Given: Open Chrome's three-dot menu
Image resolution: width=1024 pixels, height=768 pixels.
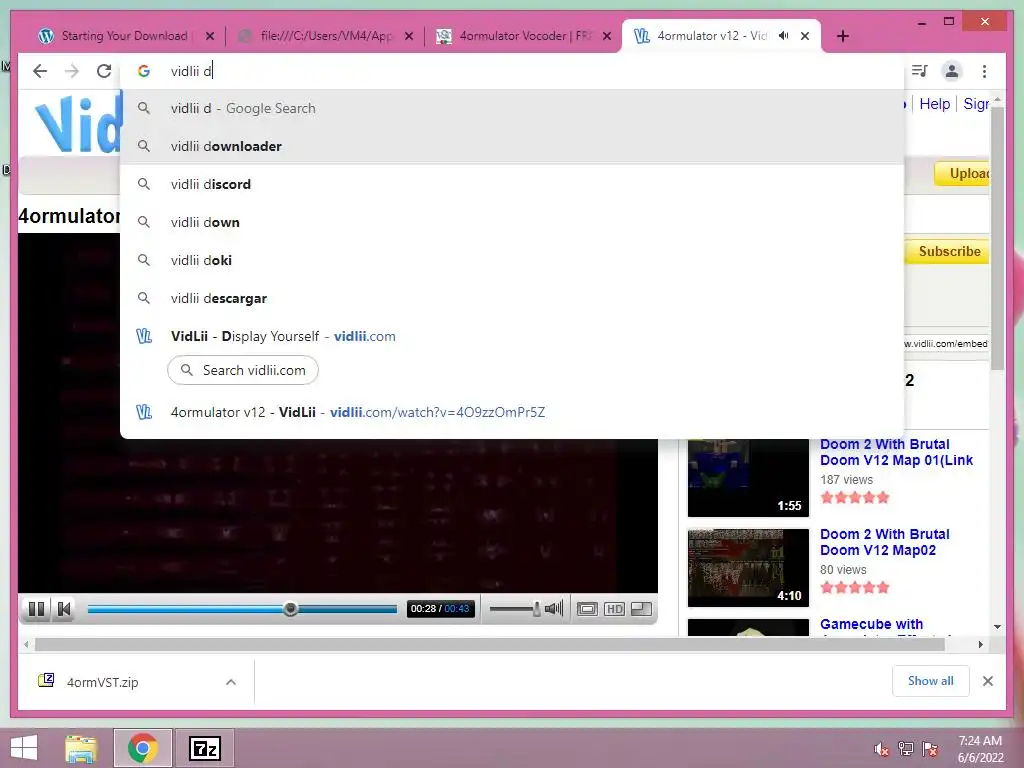Looking at the screenshot, I should tap(984, 71).
